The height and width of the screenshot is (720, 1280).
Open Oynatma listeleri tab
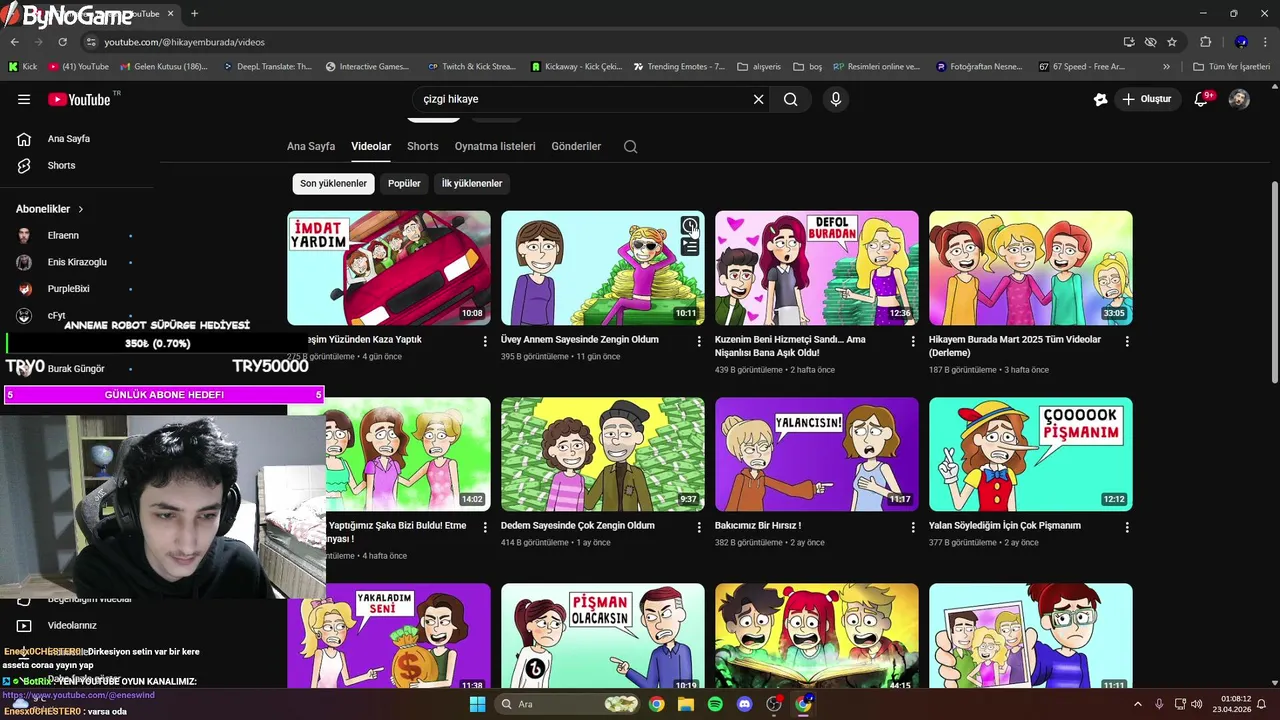click(495, 146)
